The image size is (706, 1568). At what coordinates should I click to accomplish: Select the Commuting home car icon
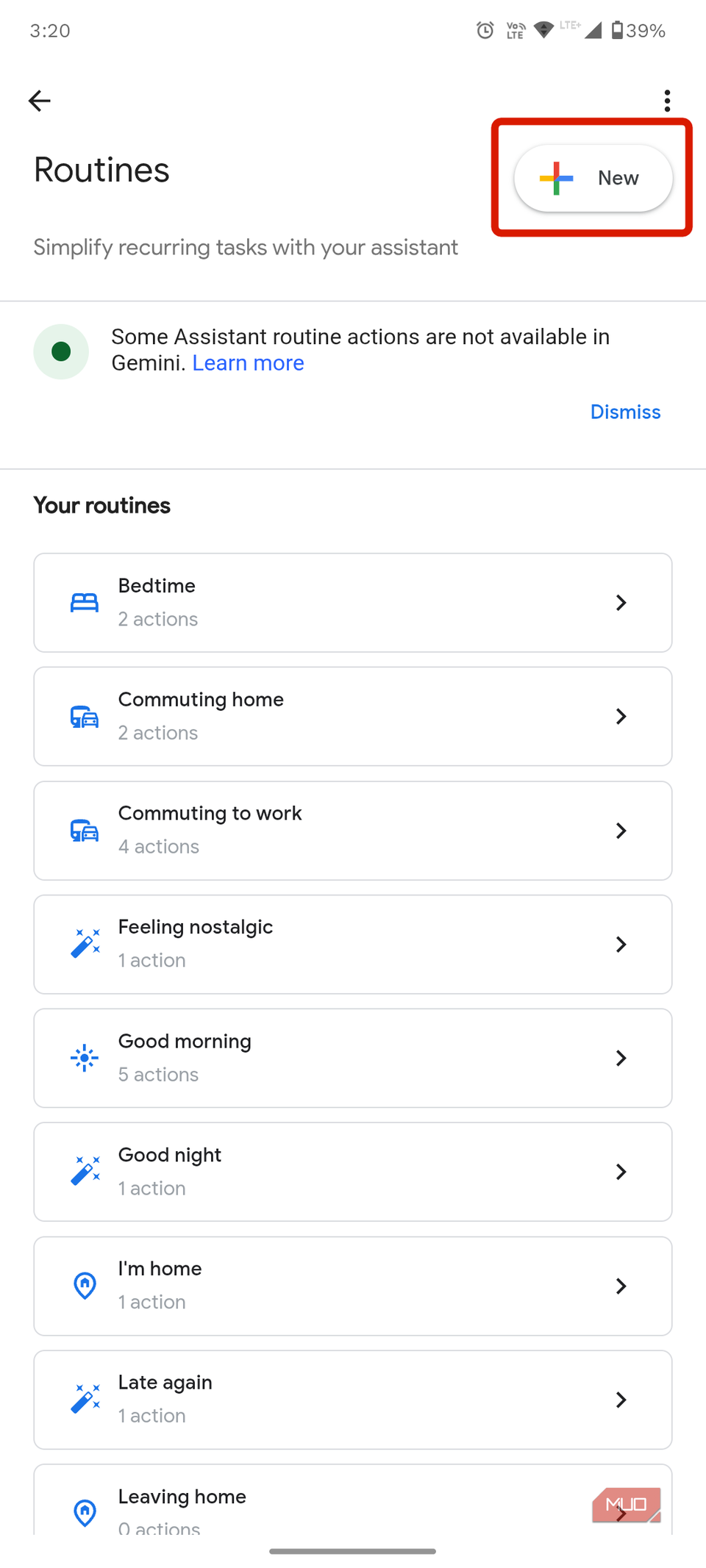pyautogui.click(x=85, y=716)
